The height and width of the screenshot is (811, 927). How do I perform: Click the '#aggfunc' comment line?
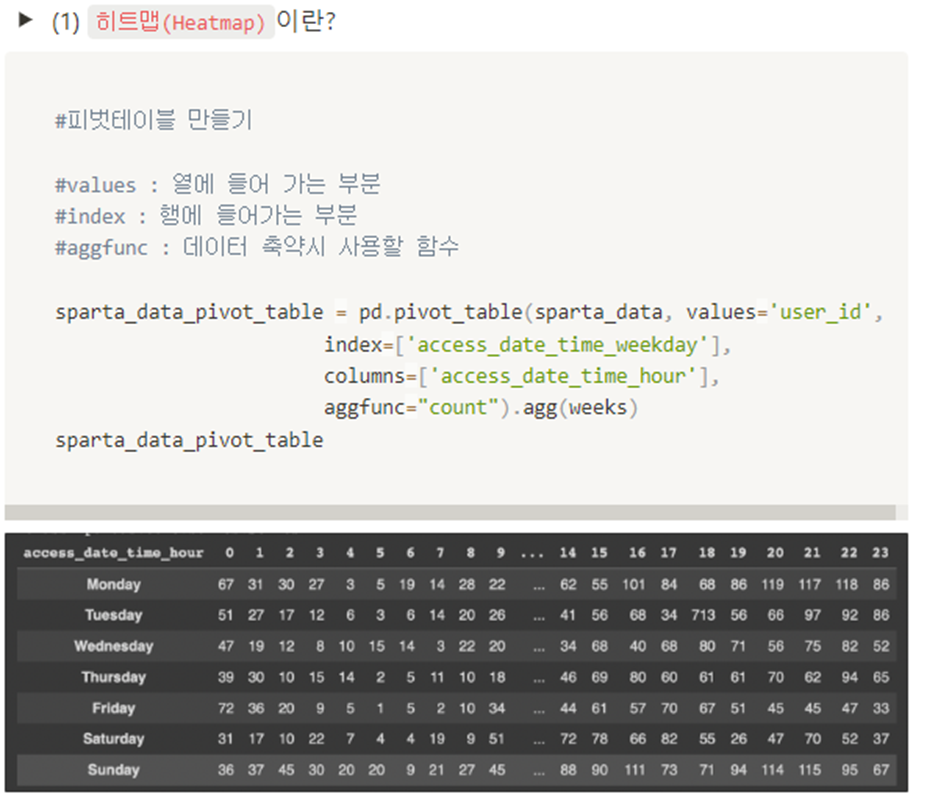click(x=257, y=246)
